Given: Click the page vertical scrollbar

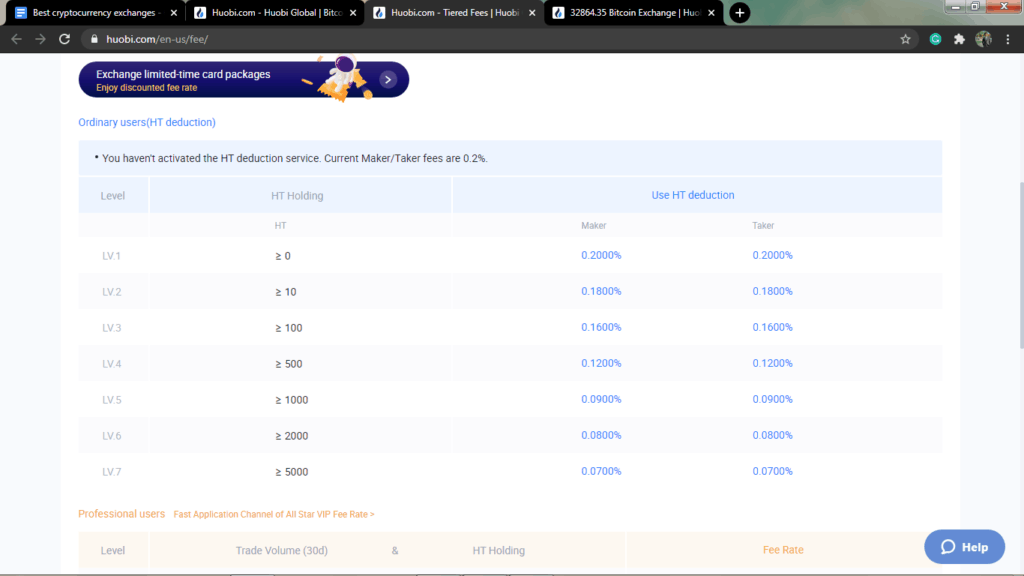Looking at the screenshot, I should (1020, 268).
